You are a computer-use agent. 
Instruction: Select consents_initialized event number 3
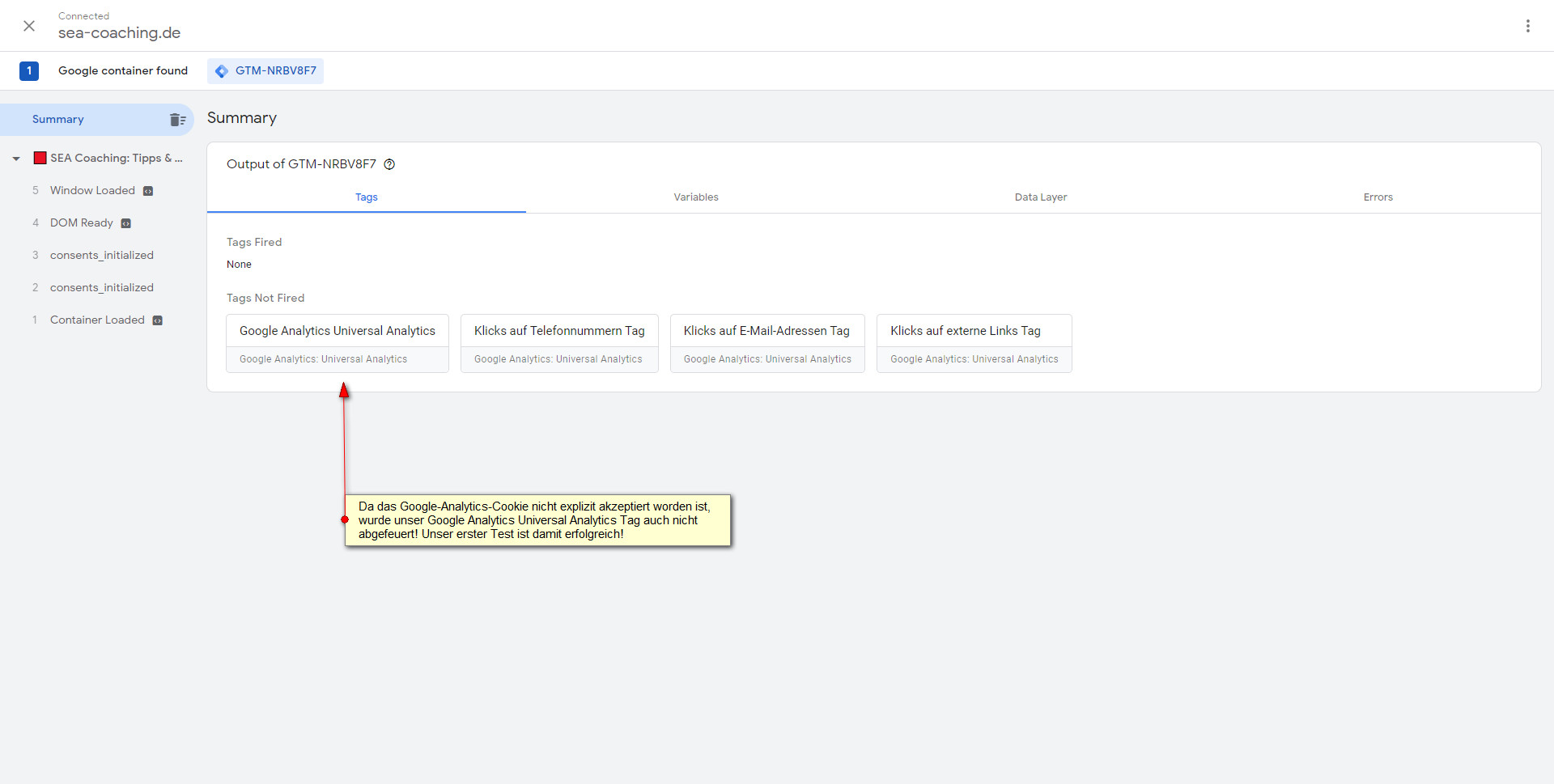tap(102, 256)
